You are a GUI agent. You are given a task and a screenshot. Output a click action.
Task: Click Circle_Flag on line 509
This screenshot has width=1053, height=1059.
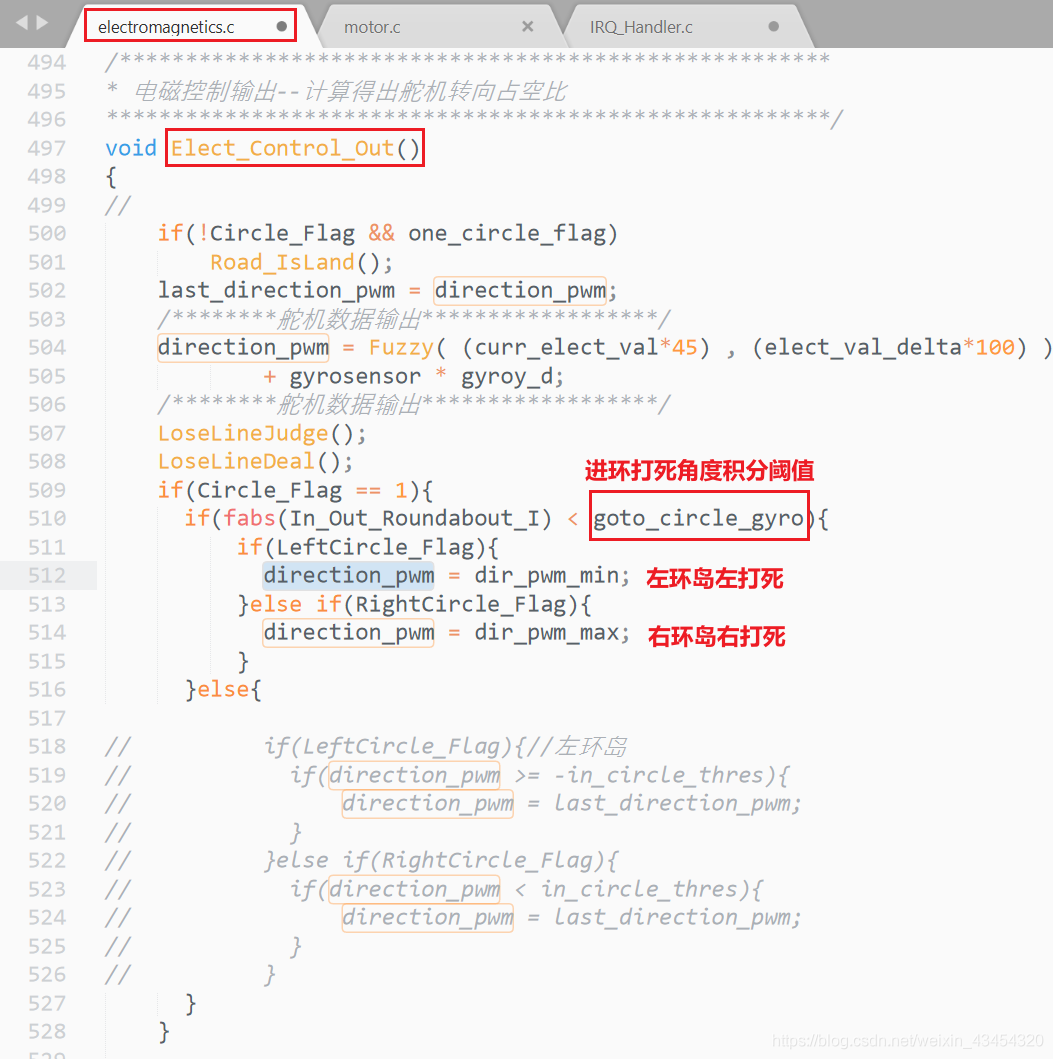click(x=269, y=490)
